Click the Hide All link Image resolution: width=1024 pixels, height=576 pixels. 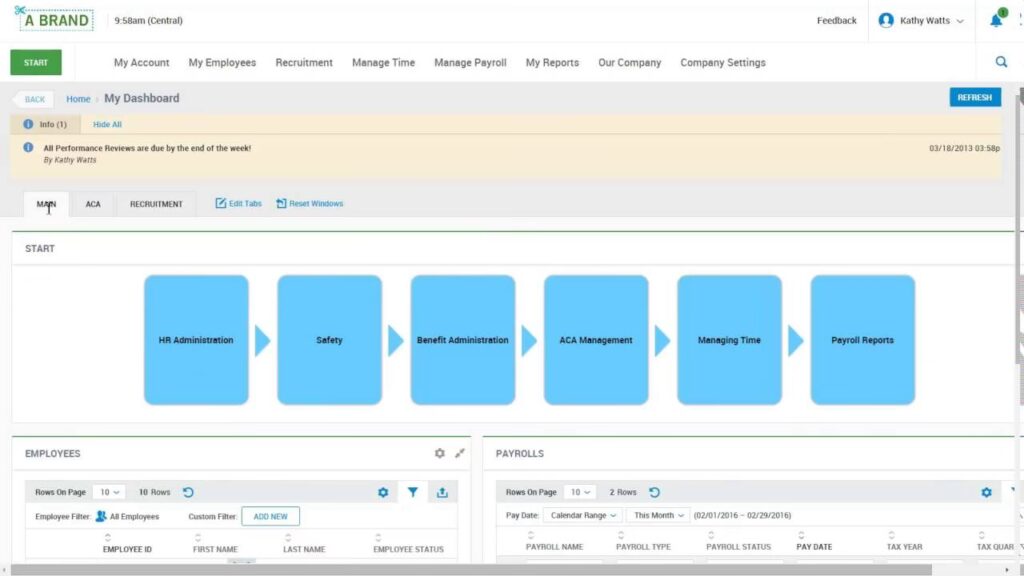pos(107,124)
